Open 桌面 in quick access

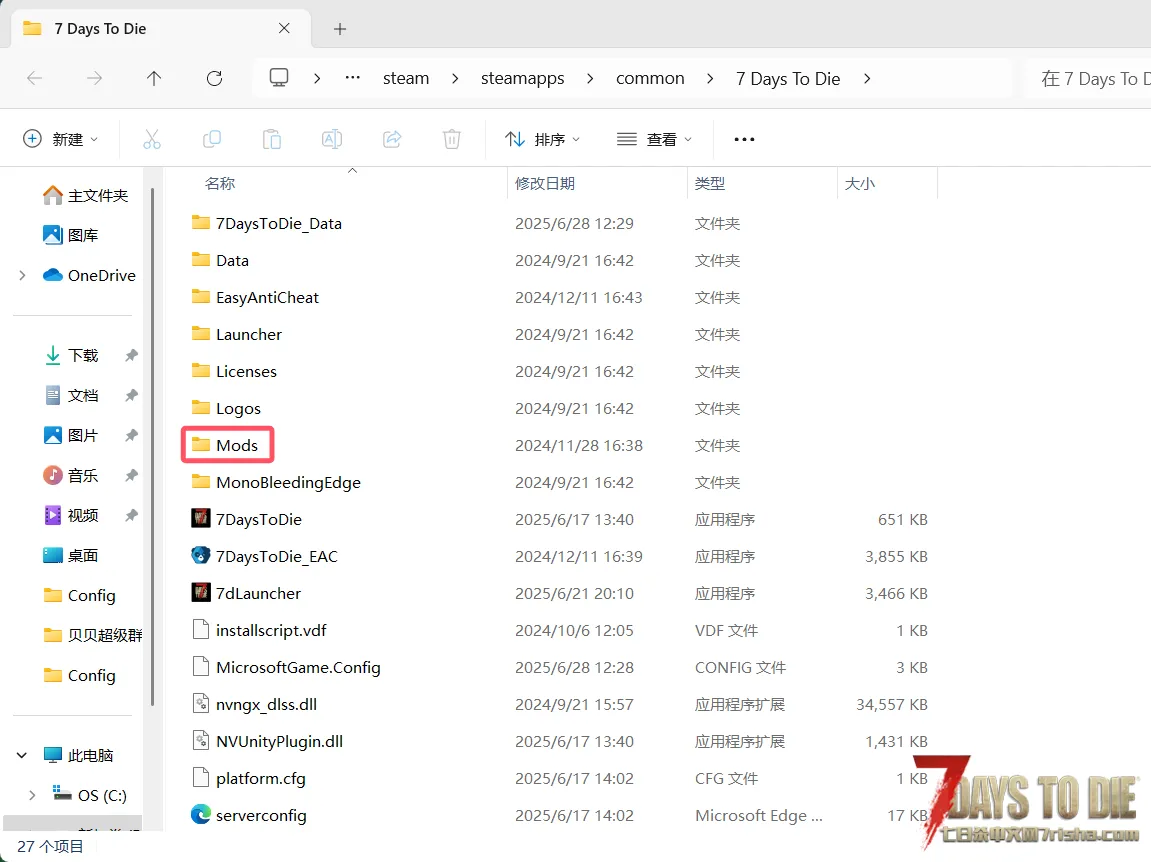pyautogui.click(x=71, y=555)
